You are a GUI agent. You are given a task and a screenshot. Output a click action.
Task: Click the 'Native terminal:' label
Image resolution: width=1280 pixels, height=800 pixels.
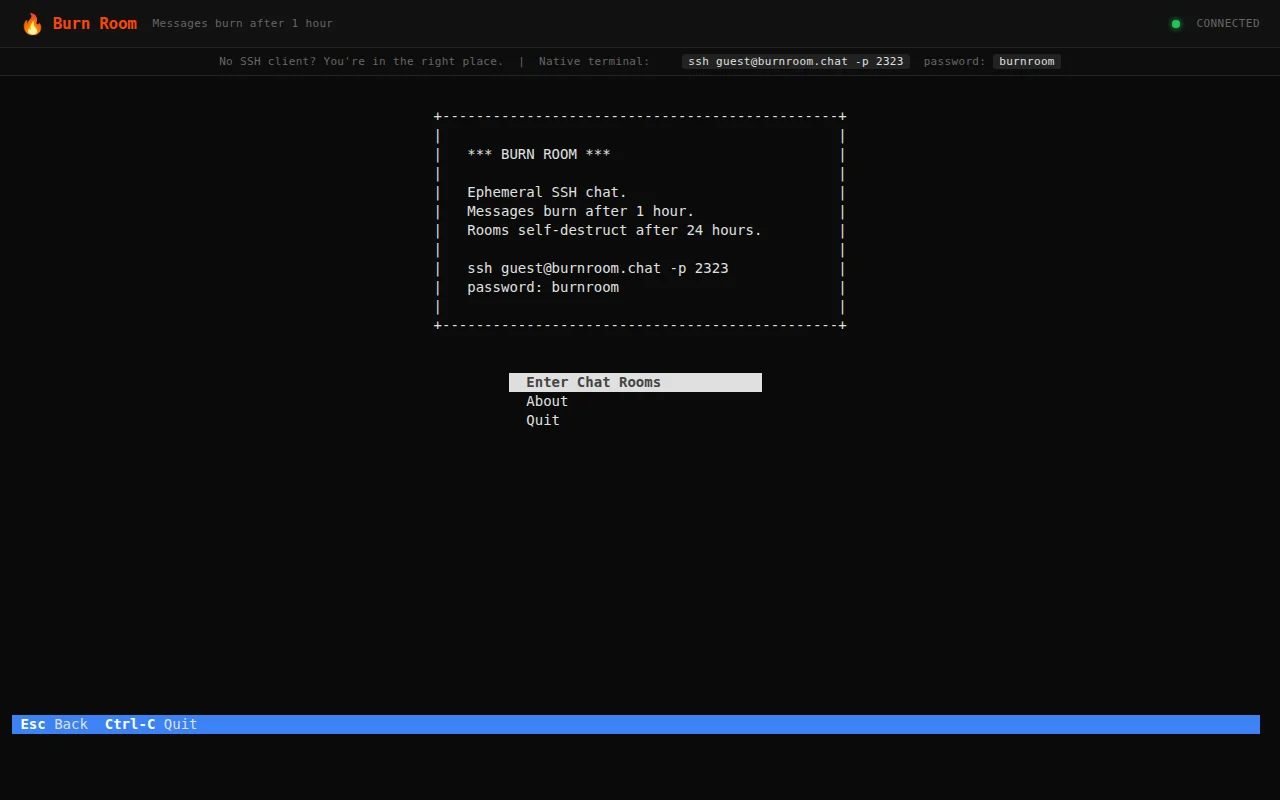tap(594, 61)
